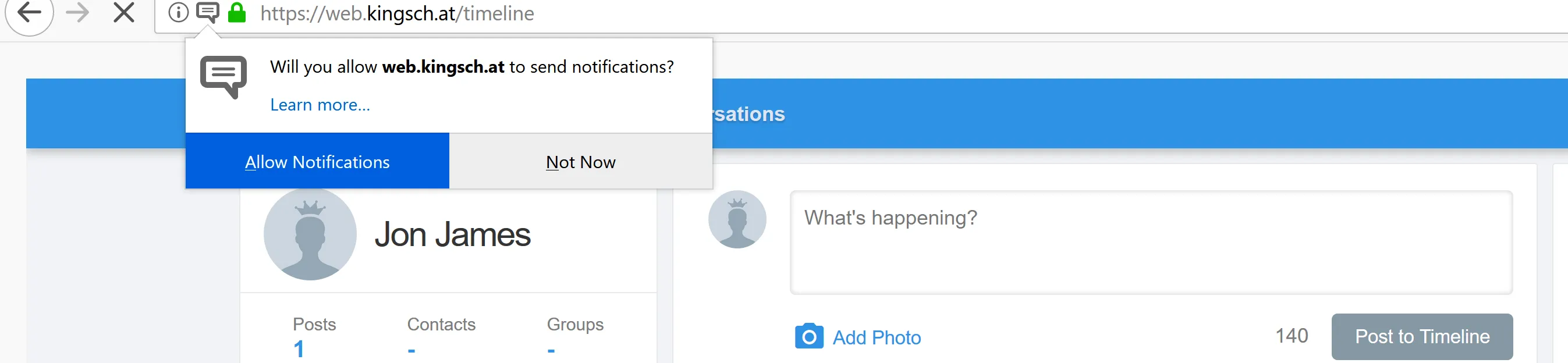Click the Not Now button
Screen dimensions: 1568x363
pyautogui.click(x=581, y=162)
